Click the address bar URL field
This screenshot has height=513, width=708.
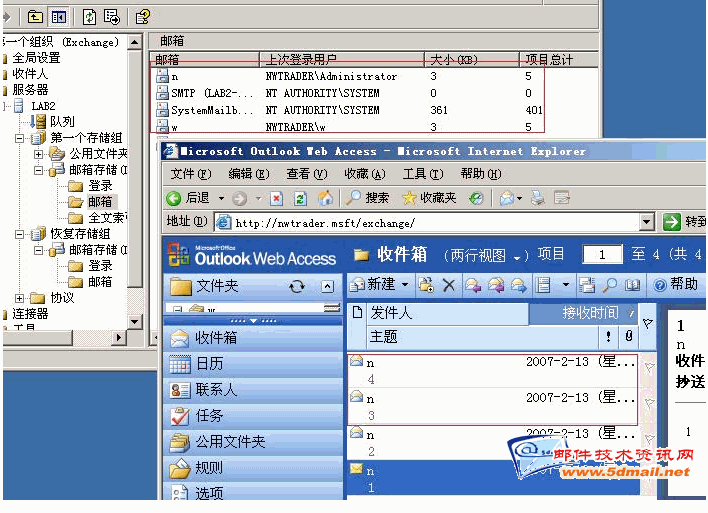(430, 222)
